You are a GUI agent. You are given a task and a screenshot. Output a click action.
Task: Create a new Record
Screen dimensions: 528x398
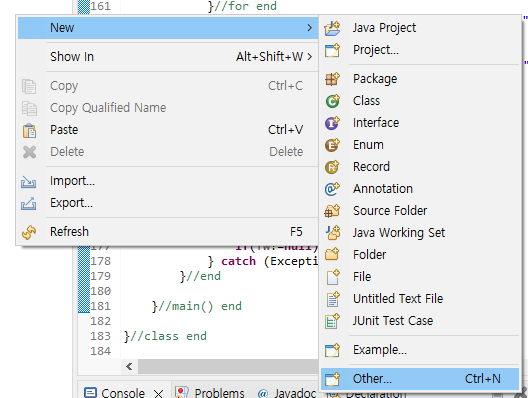[420, 167]
